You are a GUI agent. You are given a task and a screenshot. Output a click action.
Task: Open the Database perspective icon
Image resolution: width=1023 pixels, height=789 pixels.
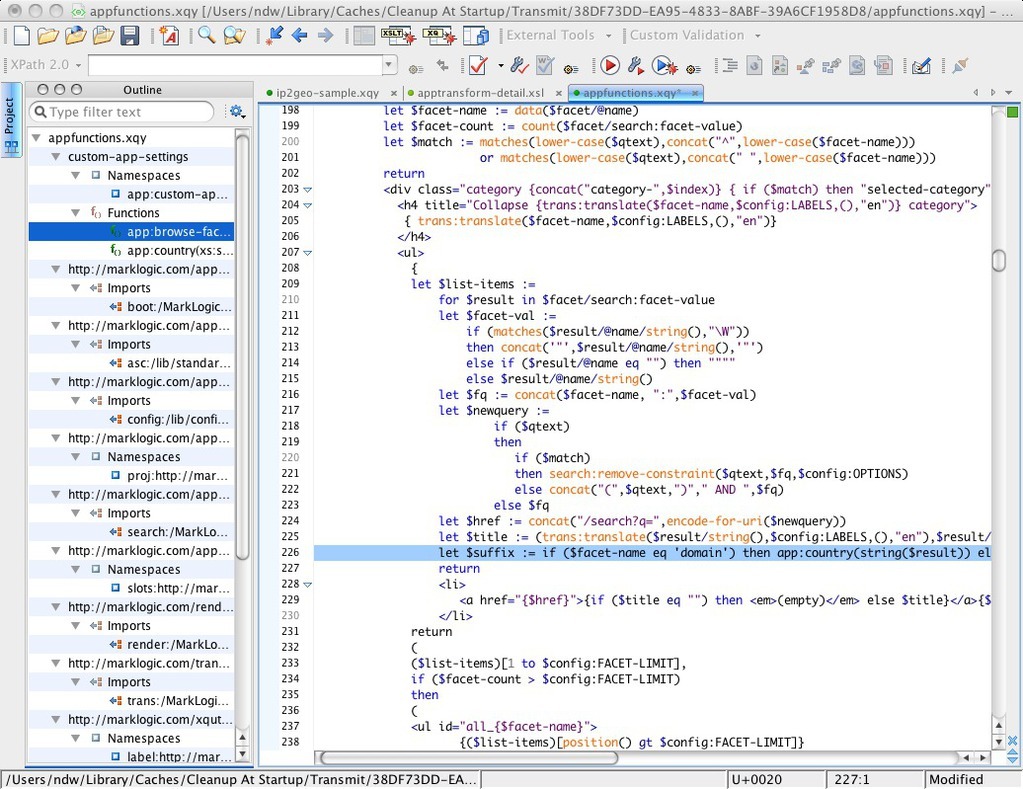pos(476,35)
